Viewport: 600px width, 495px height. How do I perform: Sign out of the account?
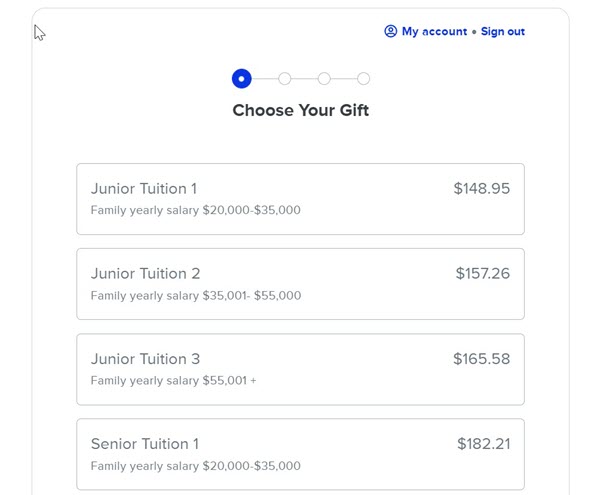coord(502,32)
